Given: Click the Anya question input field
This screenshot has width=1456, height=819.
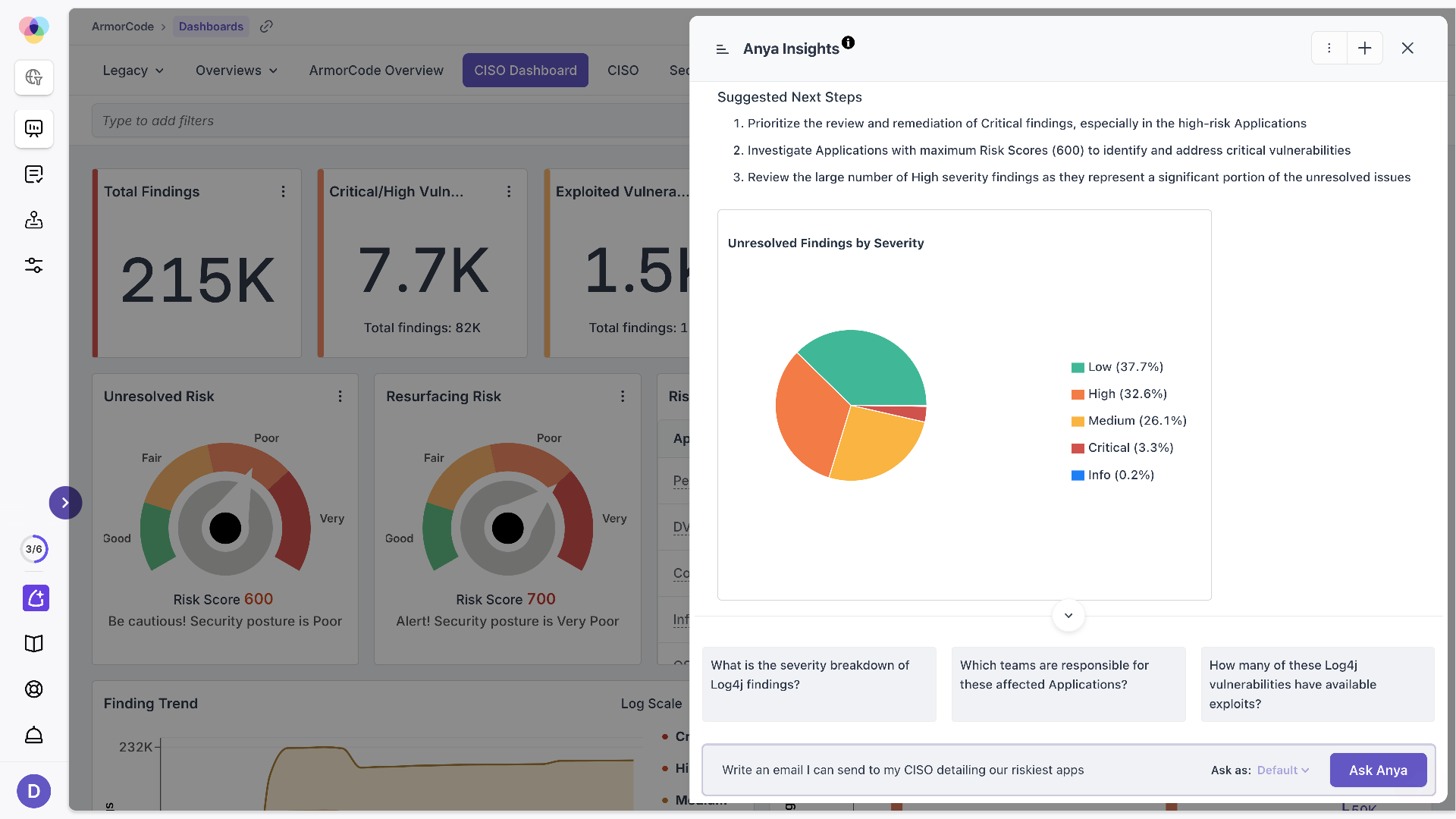Looking at the screenshot, I should pyautogui.click(x=955, y=770).
